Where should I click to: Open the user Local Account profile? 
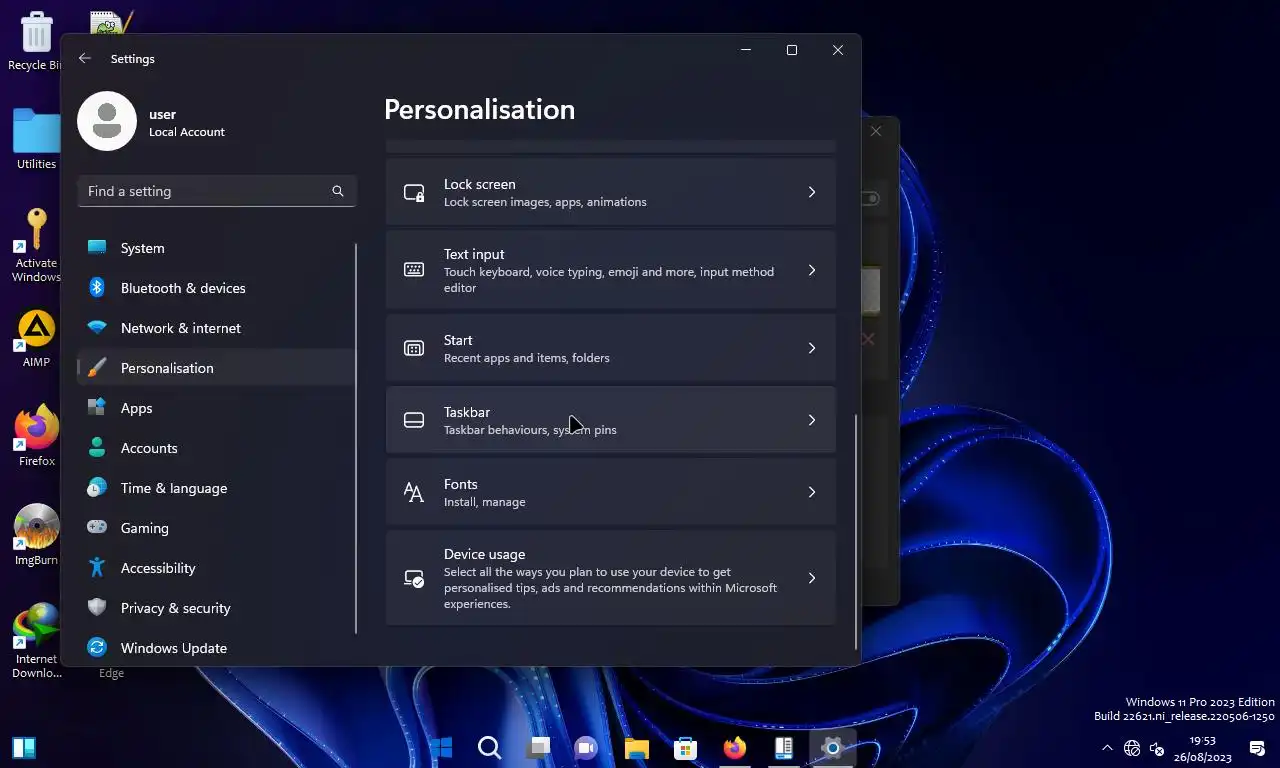coord(152,121)
